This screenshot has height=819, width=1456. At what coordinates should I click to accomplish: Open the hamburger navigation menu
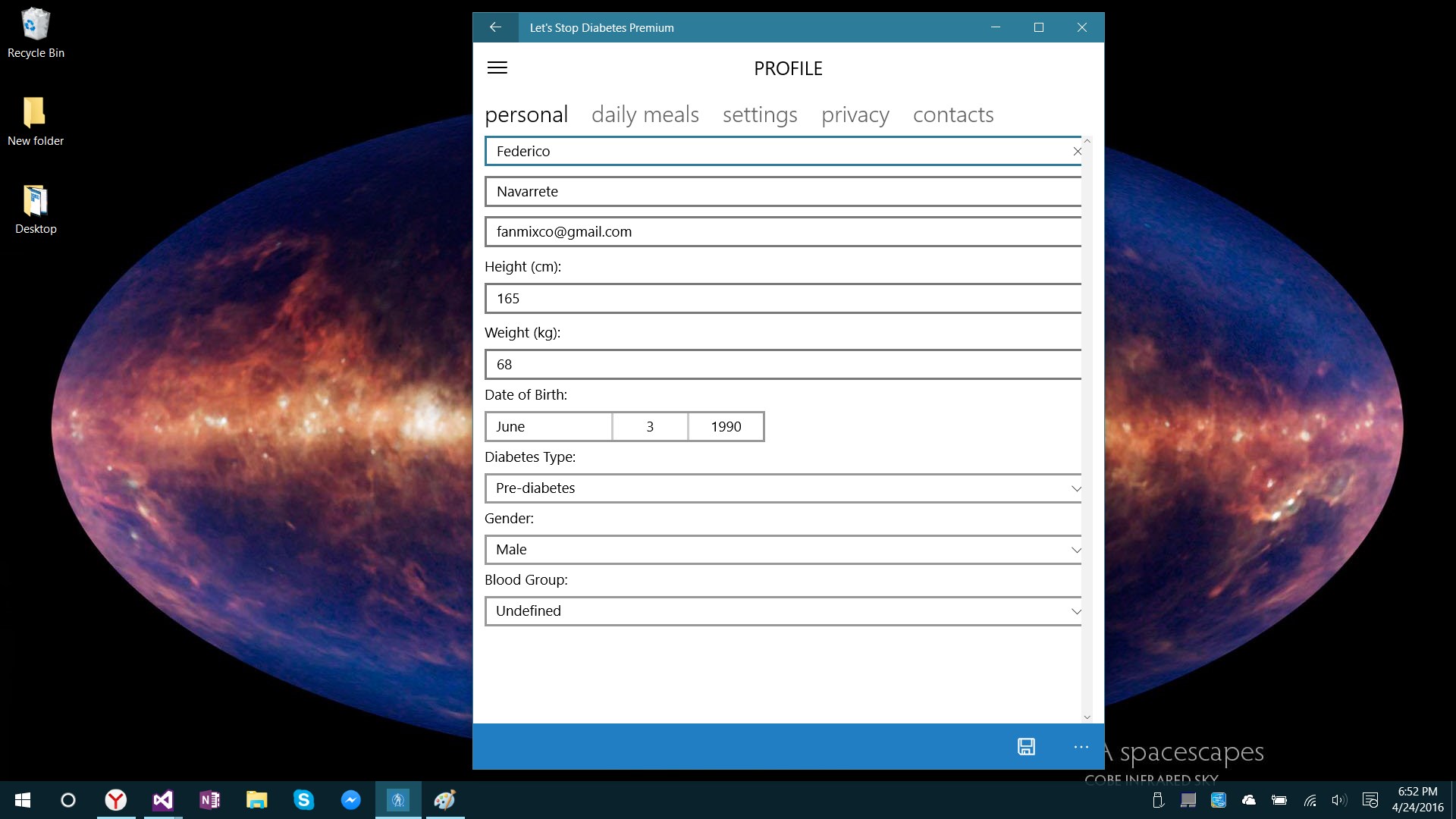(x=497, y=68)
